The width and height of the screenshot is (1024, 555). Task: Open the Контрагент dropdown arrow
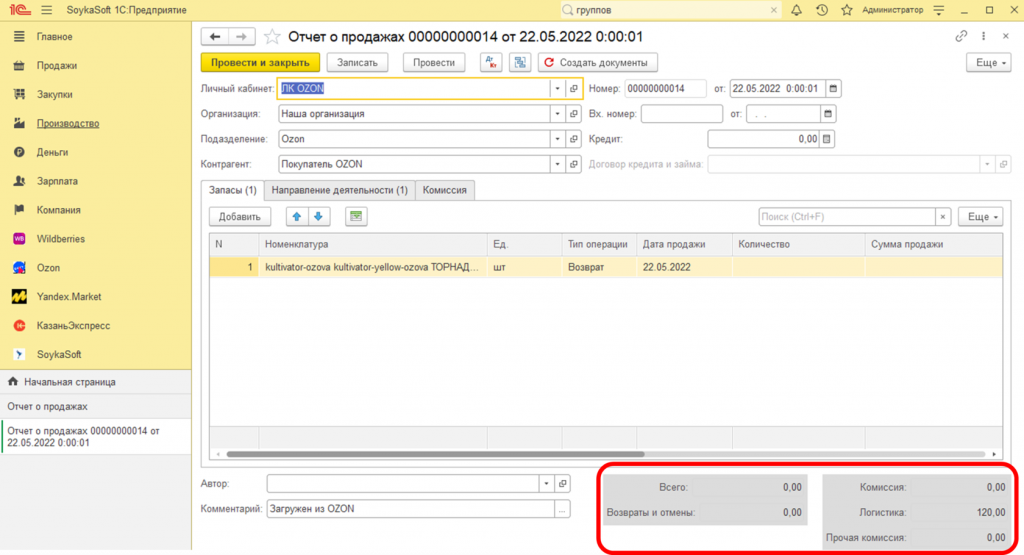pos(558,164)
